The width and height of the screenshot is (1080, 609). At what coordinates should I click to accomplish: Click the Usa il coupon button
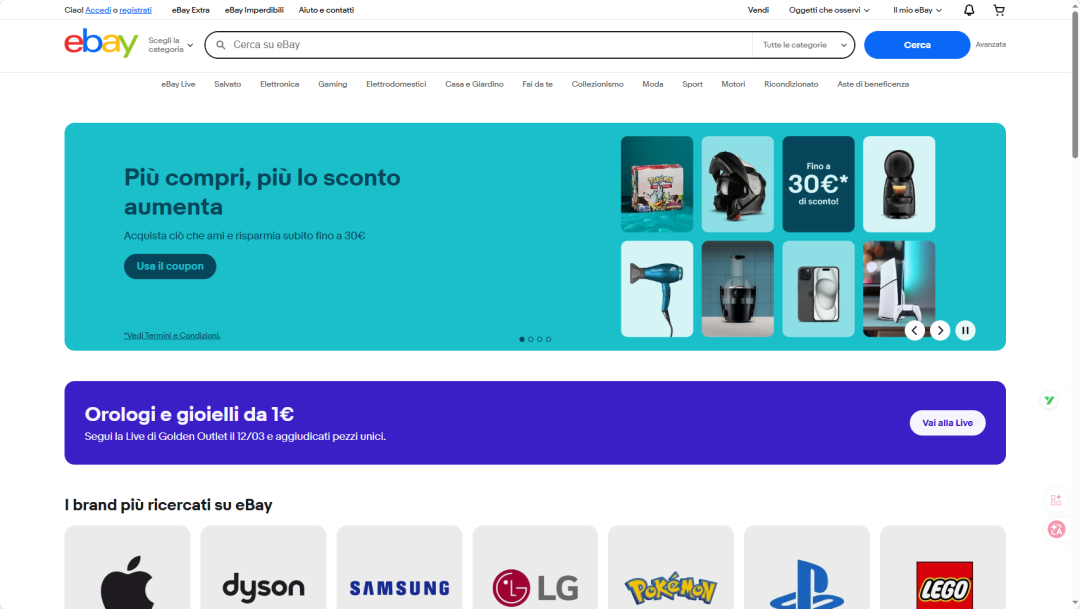coord(170,267)
